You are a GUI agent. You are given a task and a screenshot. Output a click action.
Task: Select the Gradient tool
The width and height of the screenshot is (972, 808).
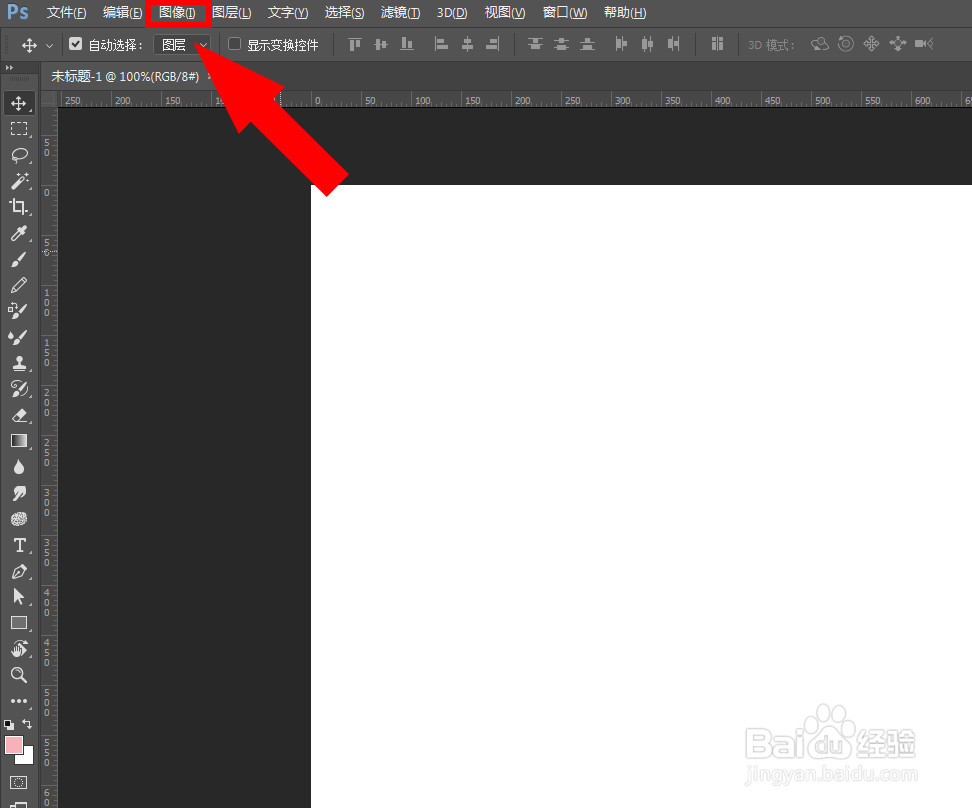coord(19,441)
